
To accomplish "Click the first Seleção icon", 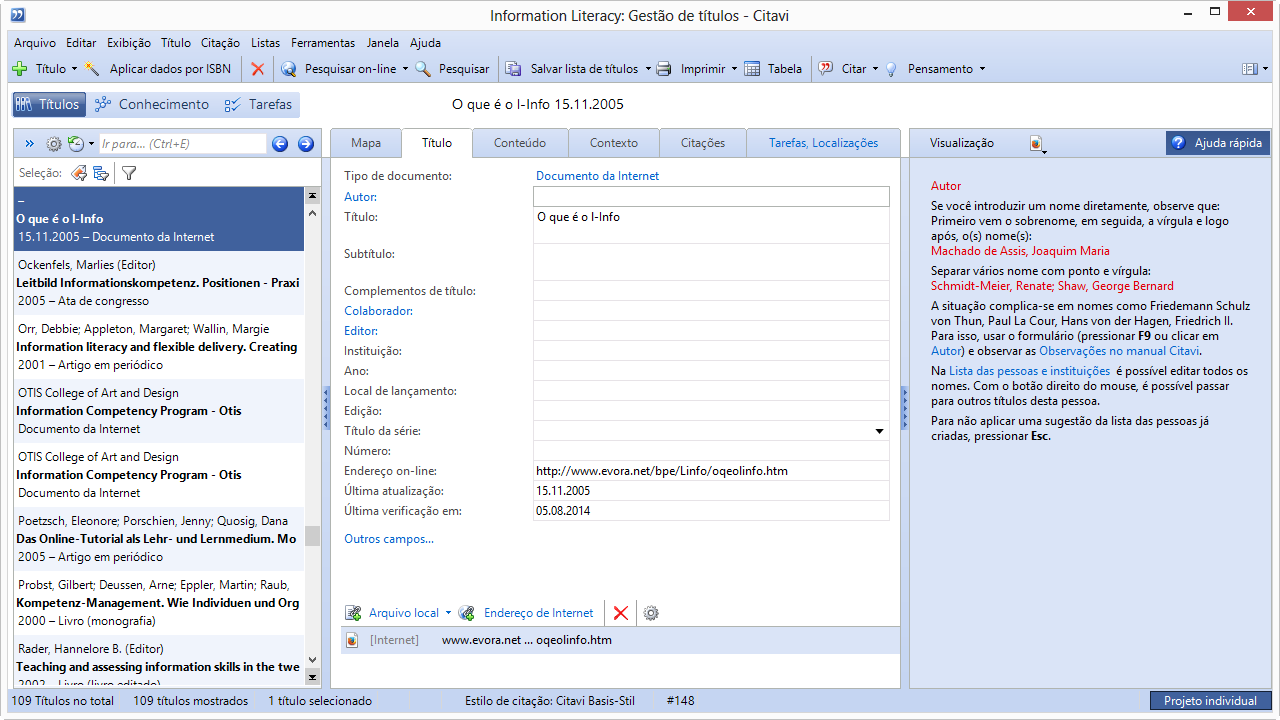I will click(79, 173).
